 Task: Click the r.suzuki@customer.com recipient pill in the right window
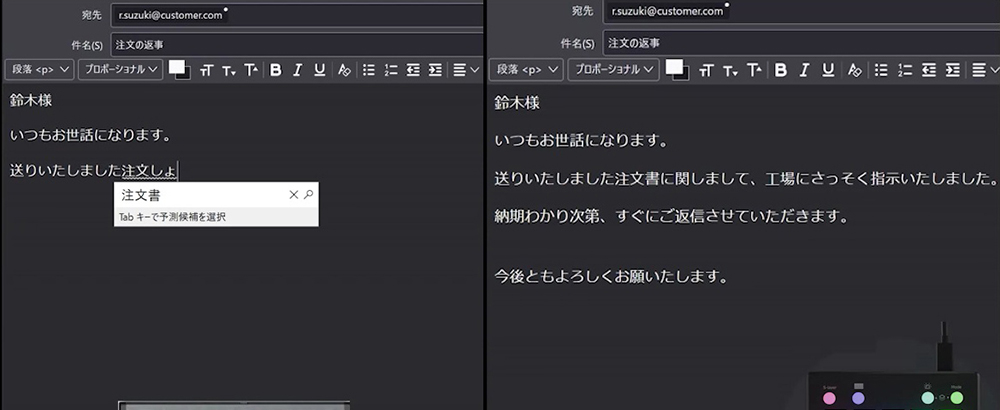click(x=668, y=11)
